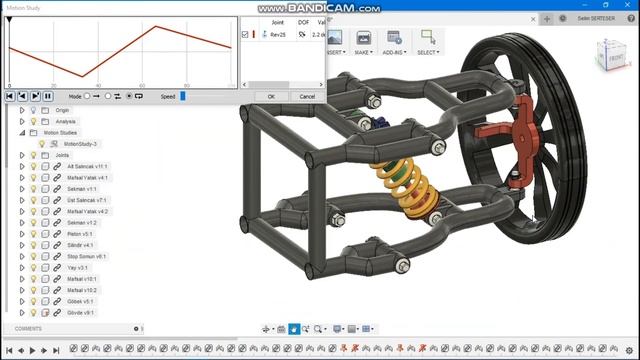Click the Look At navigation icon
This screenshot has height=360, width=640.
coord(281,329)
